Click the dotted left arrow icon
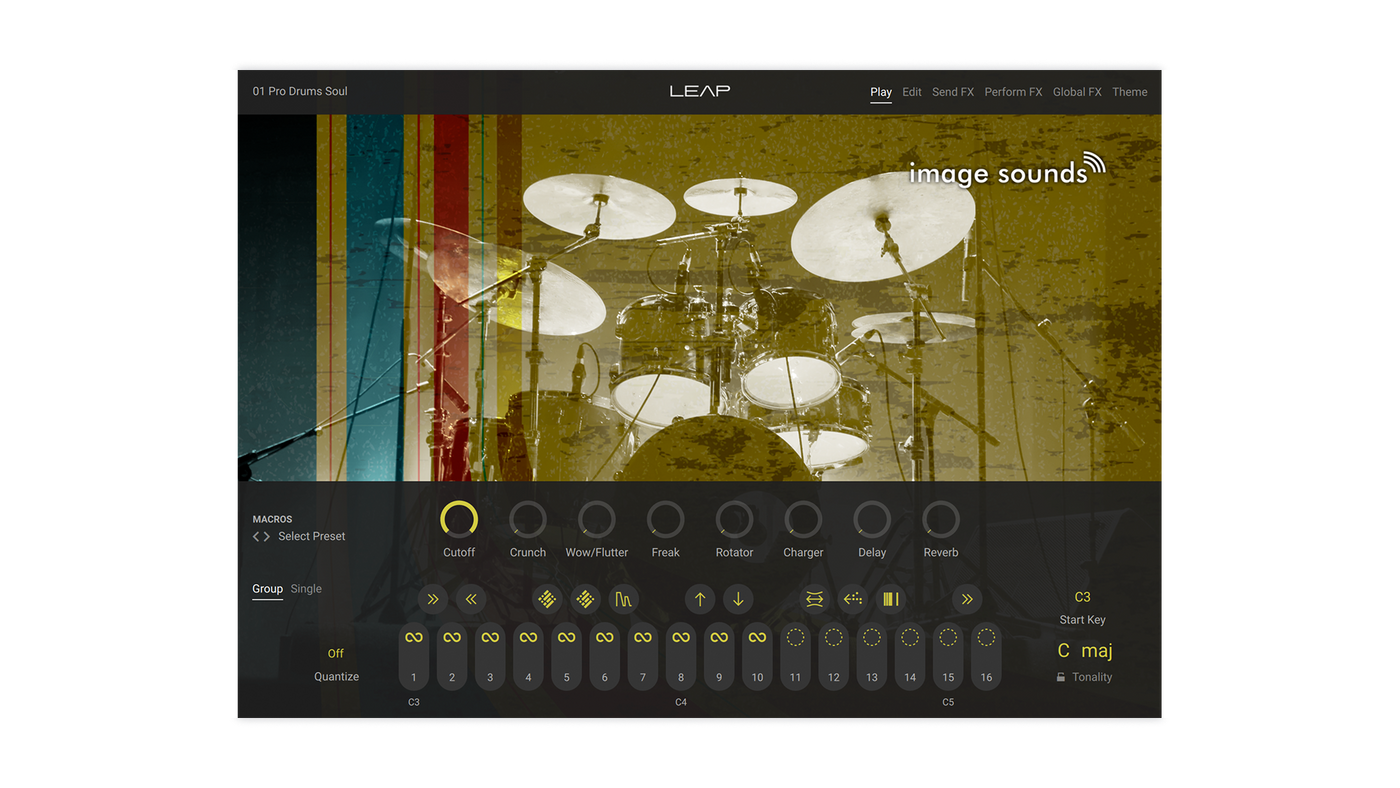 (852, 599)
